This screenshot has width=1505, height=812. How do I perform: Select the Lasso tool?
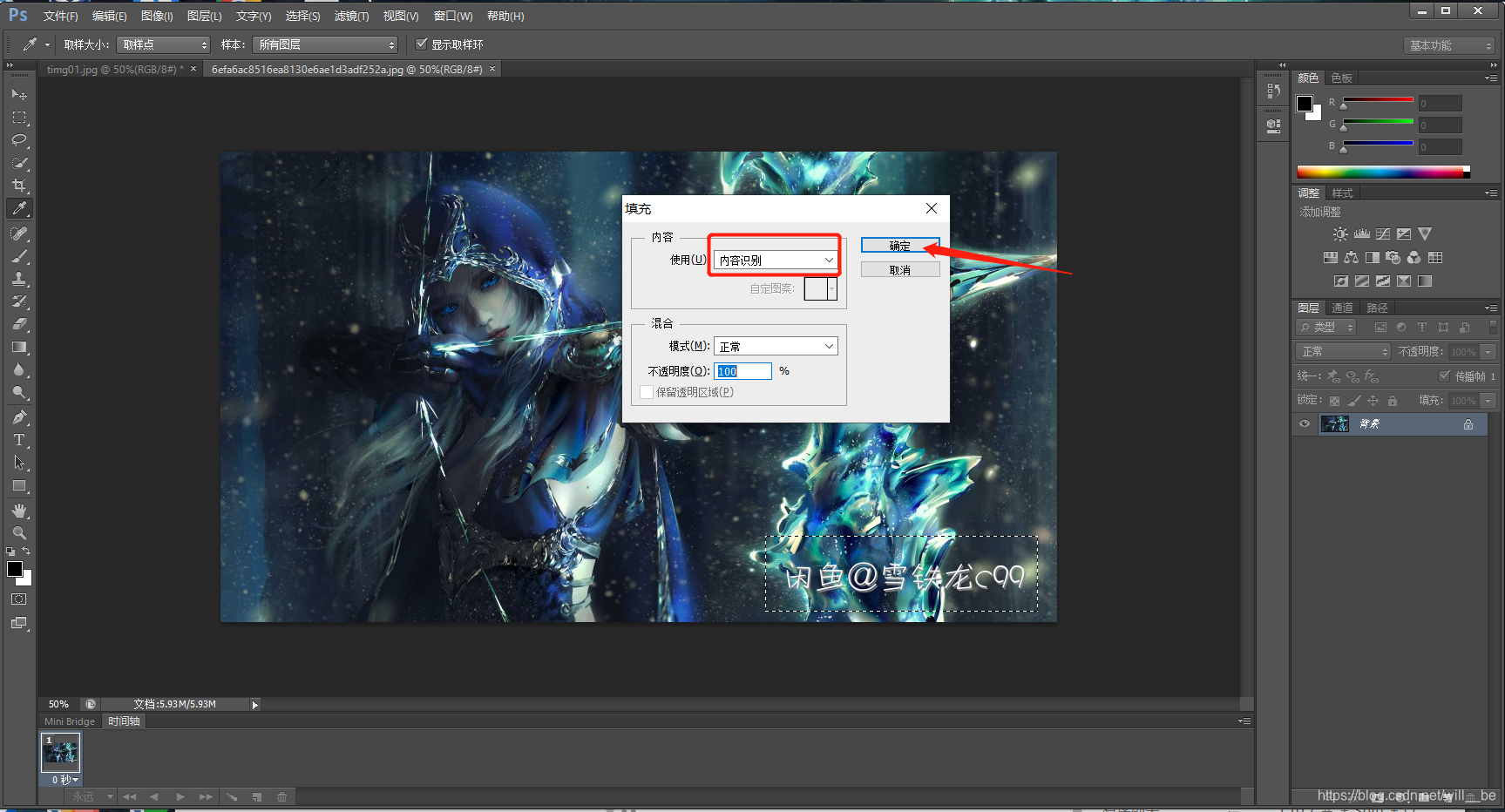pyautogui.click(x=19, y=140)
